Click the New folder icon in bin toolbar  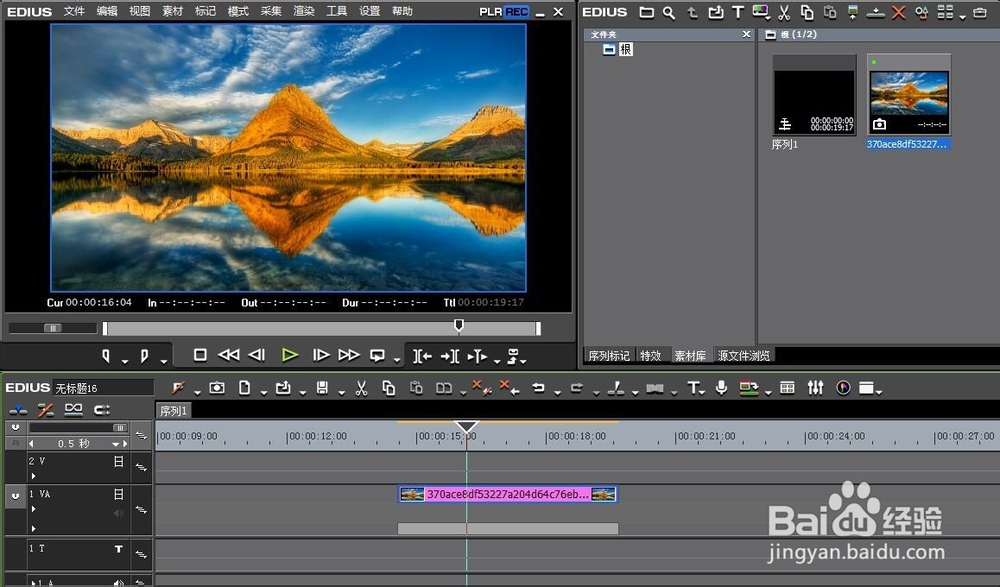(647, 12)
